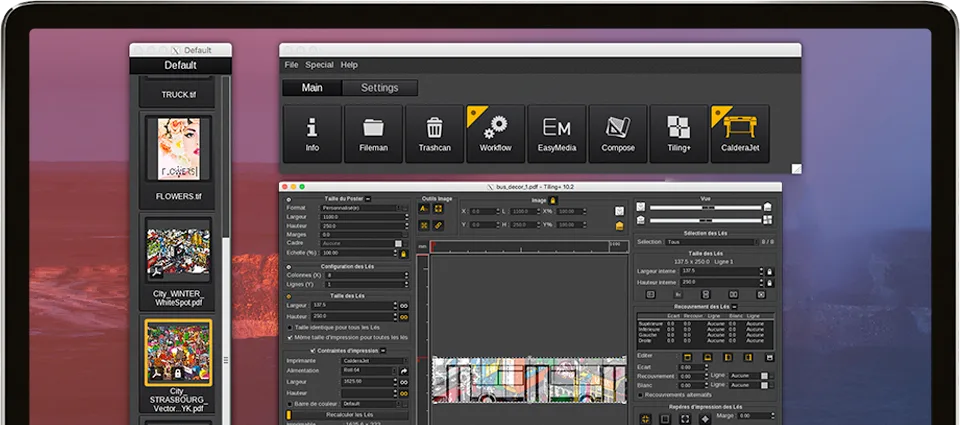Open the Sélection dropdown showing Tous
Screen dimensions: 960x425
pos(710,242)
